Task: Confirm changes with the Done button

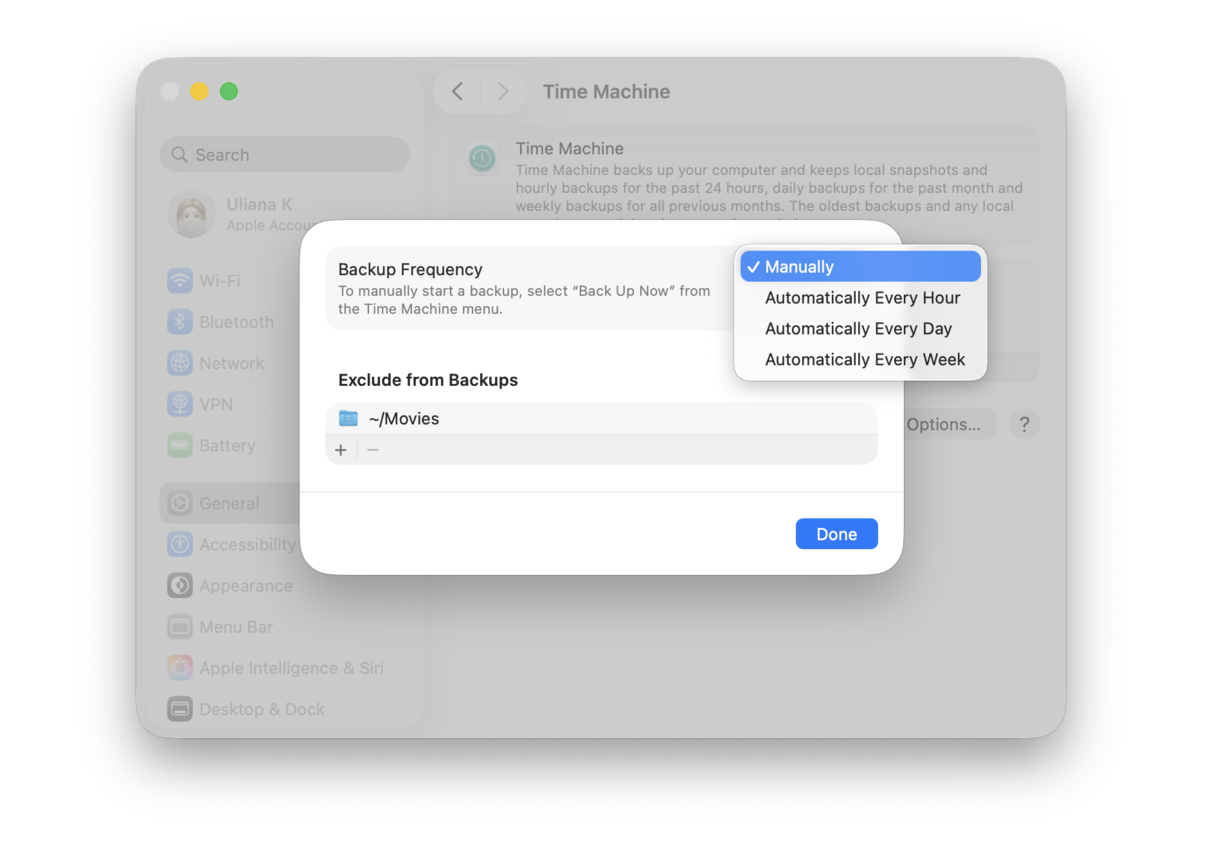Action: pyautogui.click(x=836, y=533)
